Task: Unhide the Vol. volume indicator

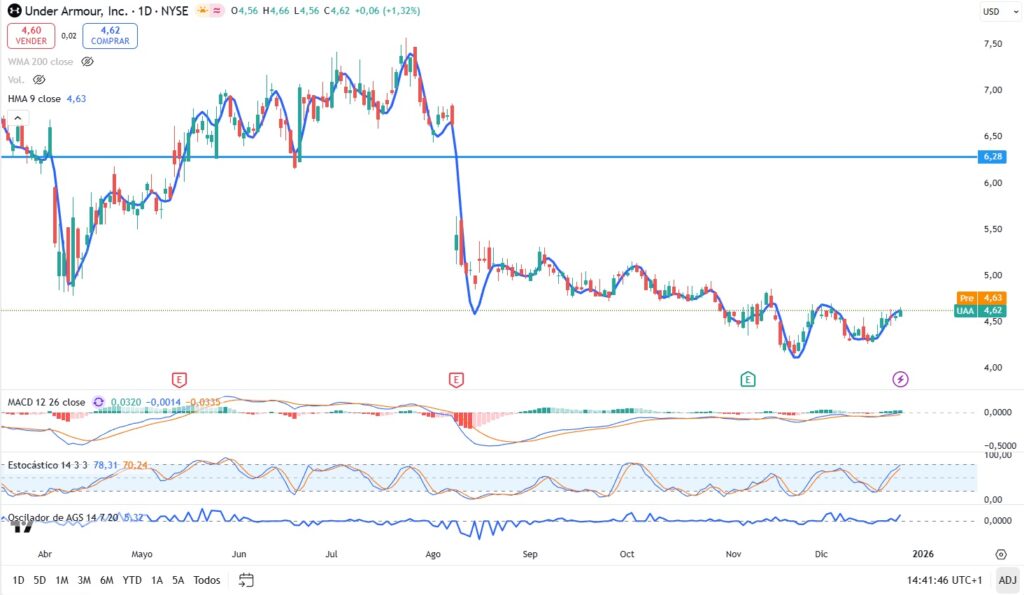Action: 40,79
